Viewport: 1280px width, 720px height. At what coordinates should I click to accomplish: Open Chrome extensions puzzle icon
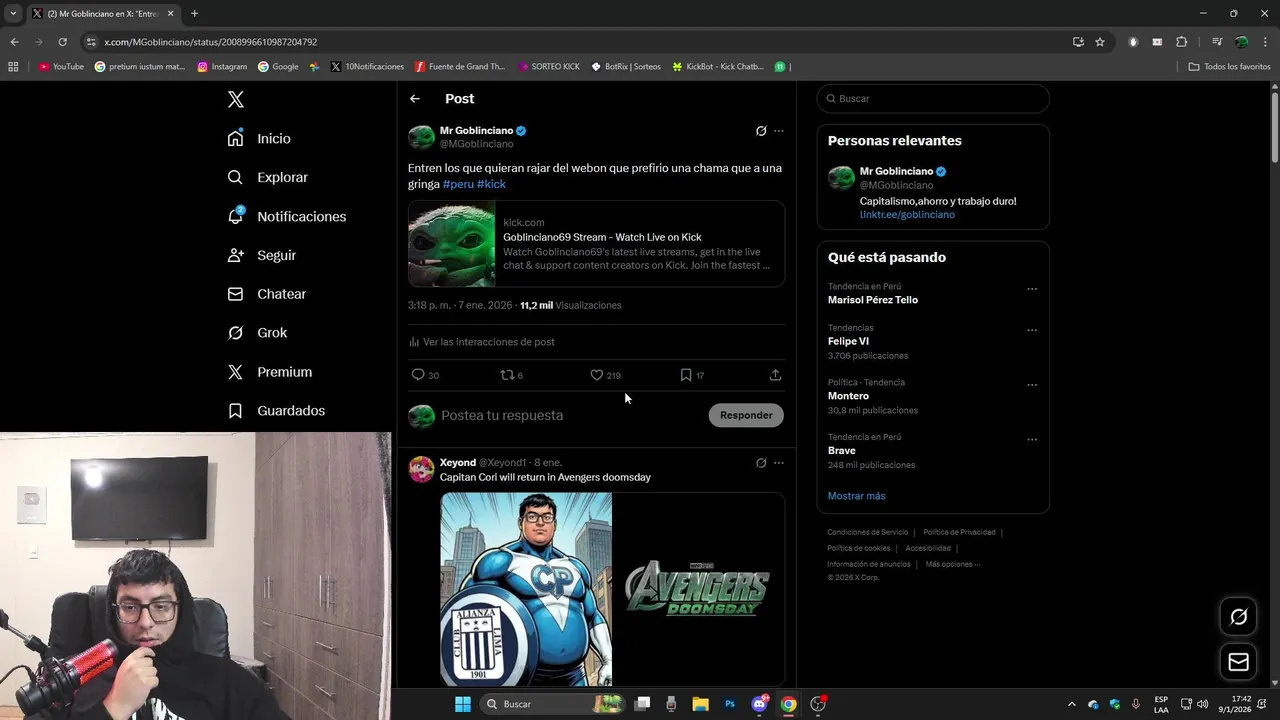point(1182,42)
